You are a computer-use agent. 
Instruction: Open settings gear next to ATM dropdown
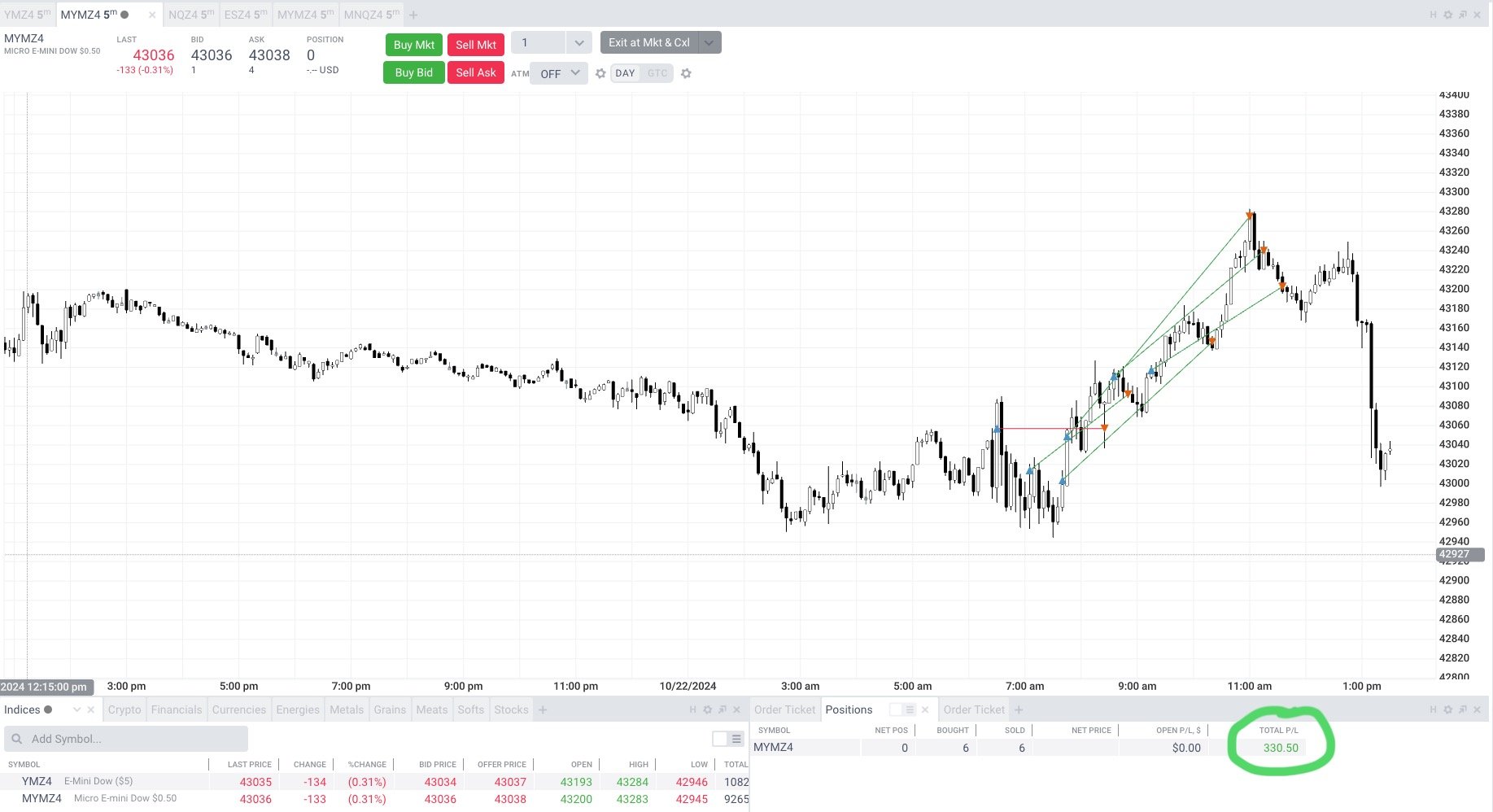(600, 73)
